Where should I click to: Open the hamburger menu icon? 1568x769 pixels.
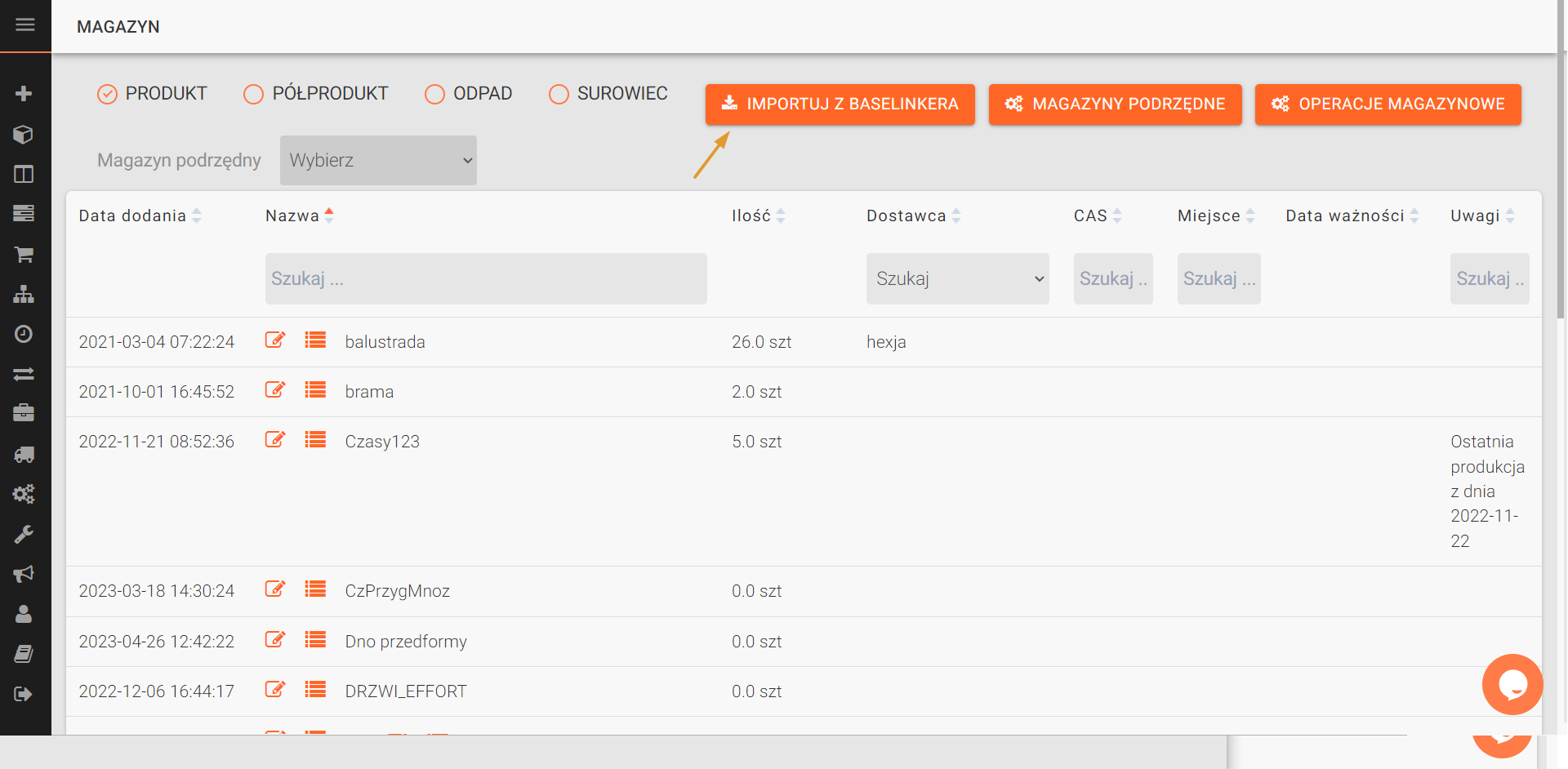tap(25, 25)
